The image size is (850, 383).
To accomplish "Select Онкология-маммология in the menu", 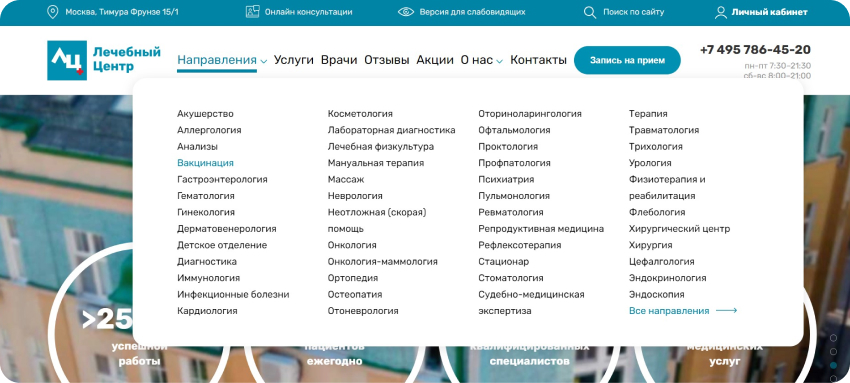I will (382, 262).
